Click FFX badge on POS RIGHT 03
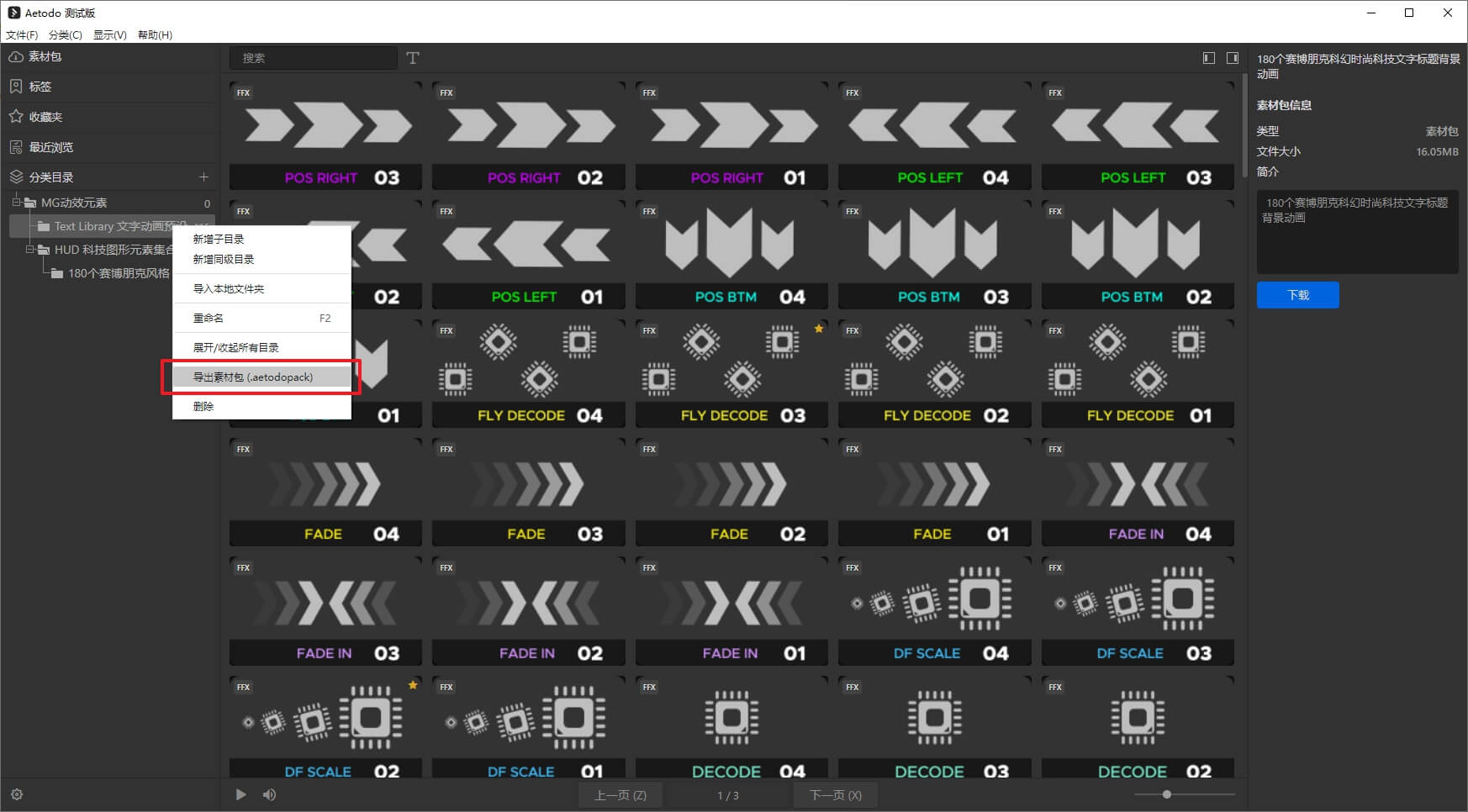 (x=244, y=92)
